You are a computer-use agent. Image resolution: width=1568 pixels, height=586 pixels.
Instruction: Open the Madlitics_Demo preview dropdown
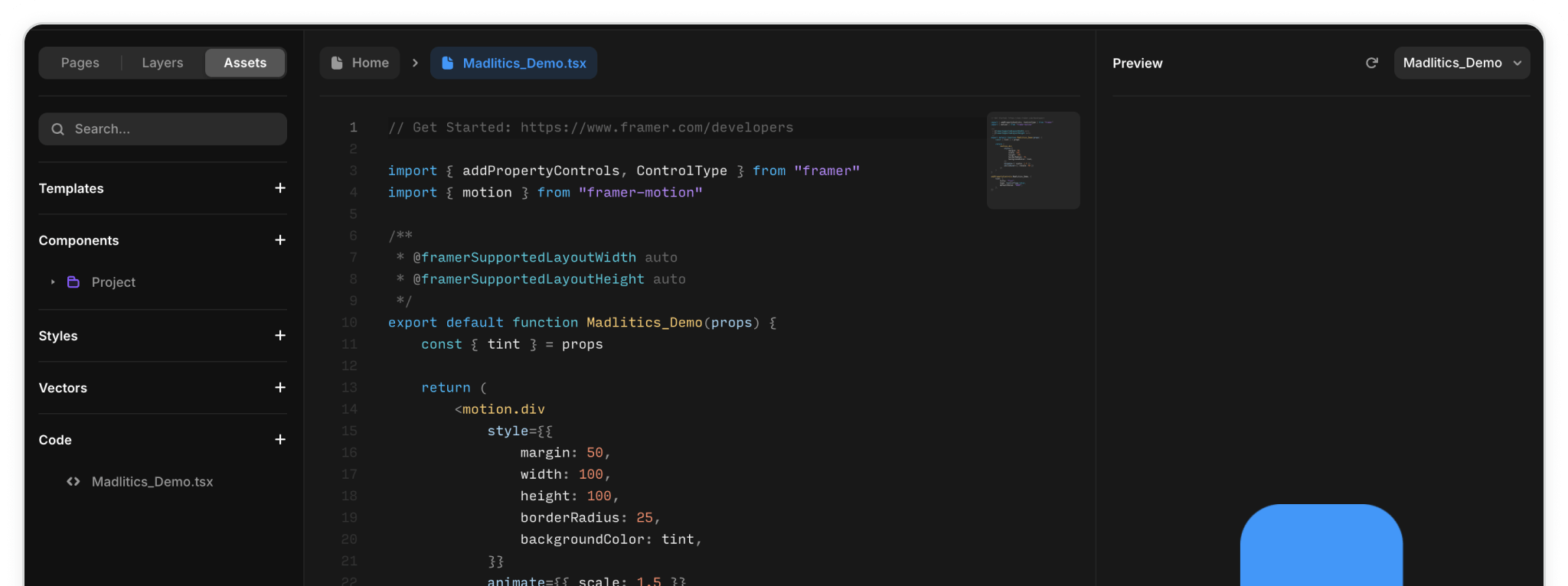tap(1462, 63)
